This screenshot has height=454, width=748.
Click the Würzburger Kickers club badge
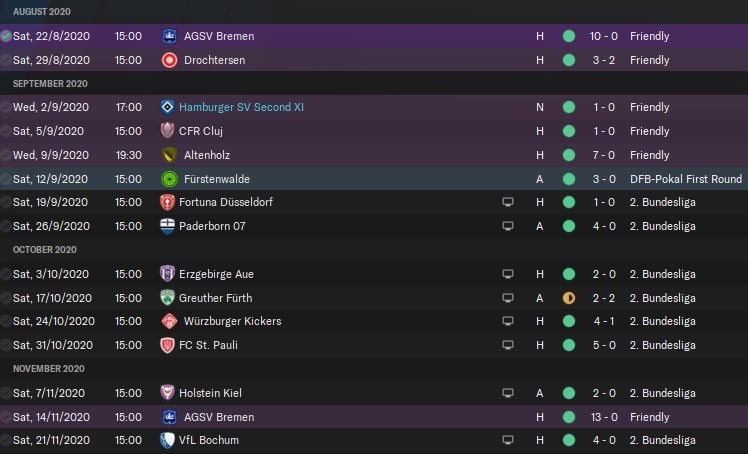(x=168, y=321)
